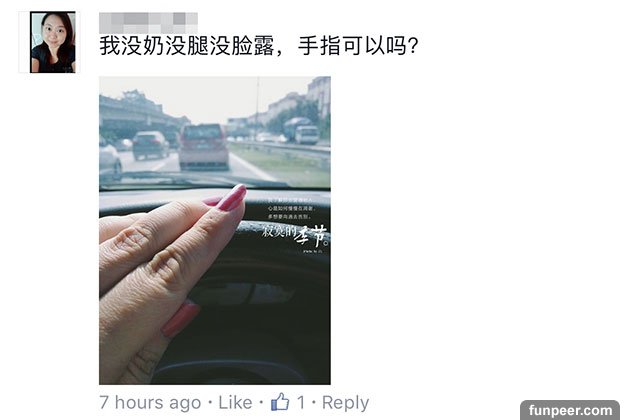Click Reply below the comment

point(345,403)
